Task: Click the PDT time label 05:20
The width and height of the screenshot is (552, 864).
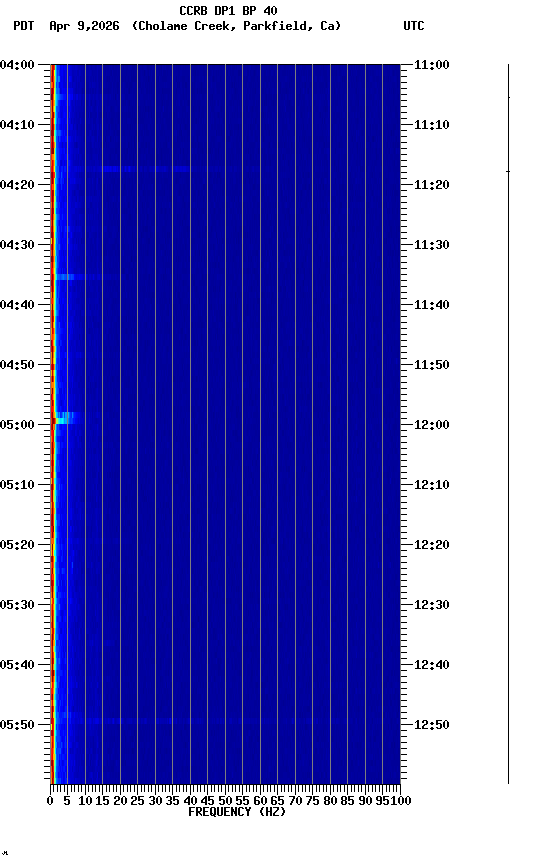Action: tap(17, 545)
